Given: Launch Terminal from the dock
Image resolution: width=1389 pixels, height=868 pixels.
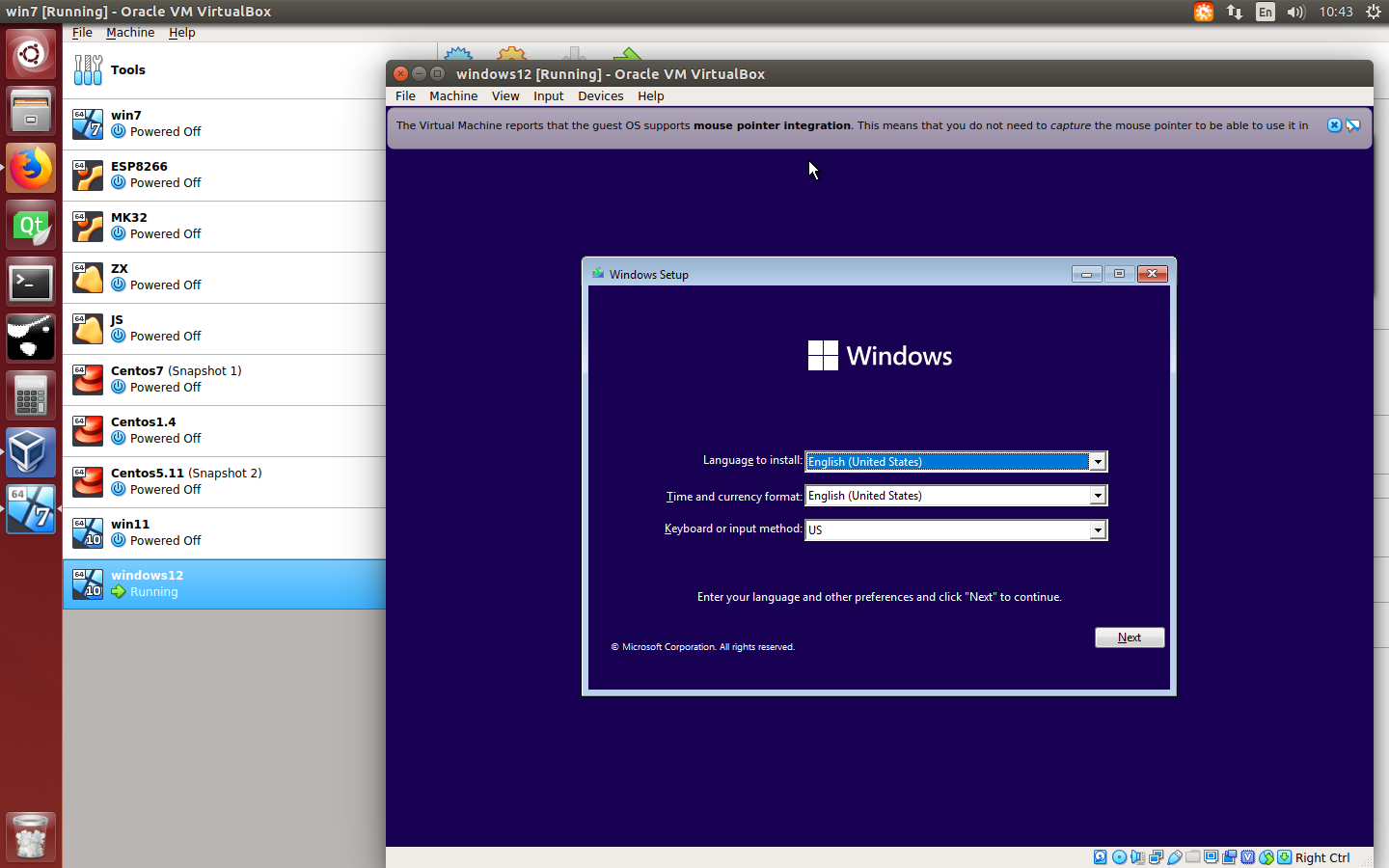Looking at the screenshot, I should 31,283.
